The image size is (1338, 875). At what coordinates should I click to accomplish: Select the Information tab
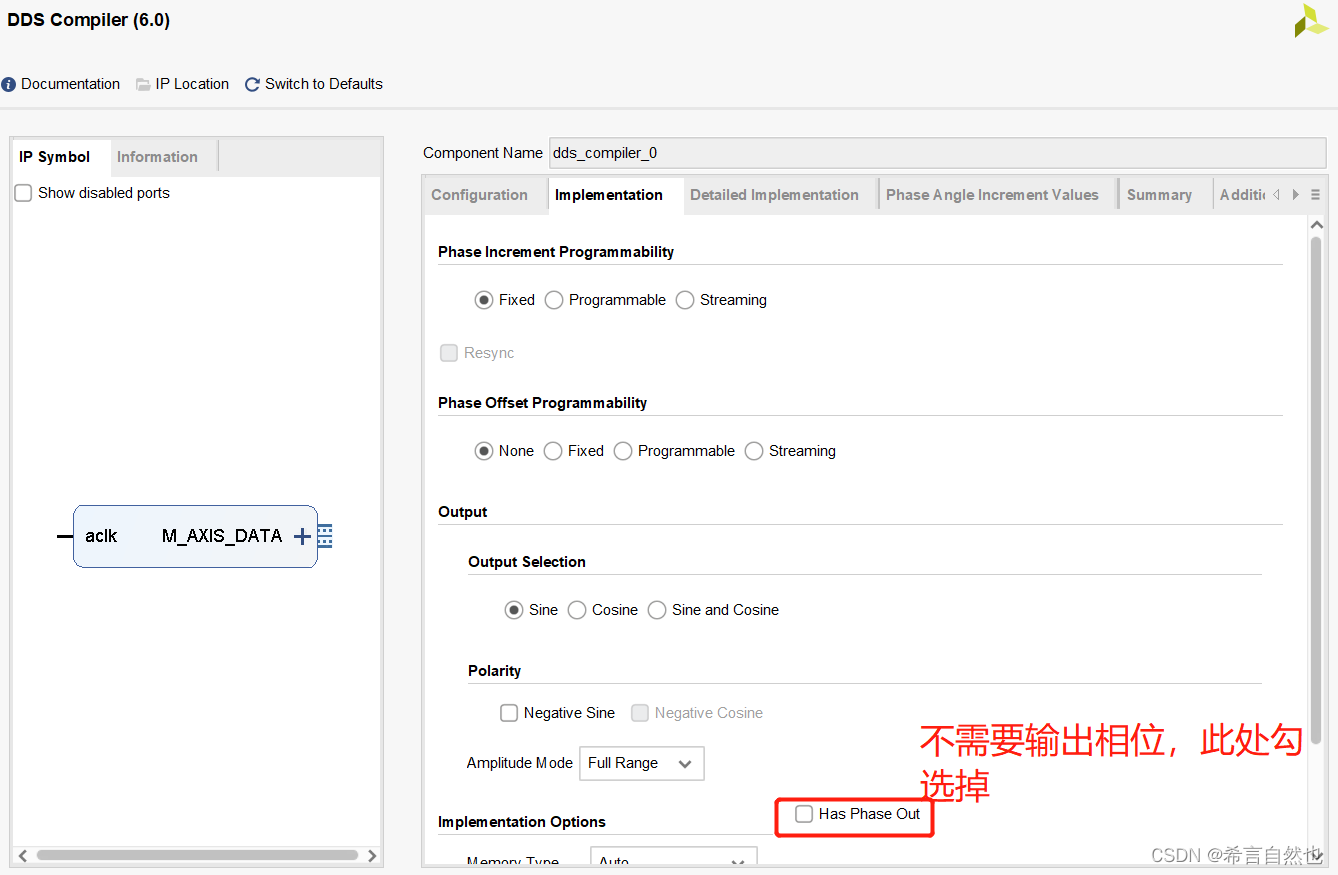[157, 157]
